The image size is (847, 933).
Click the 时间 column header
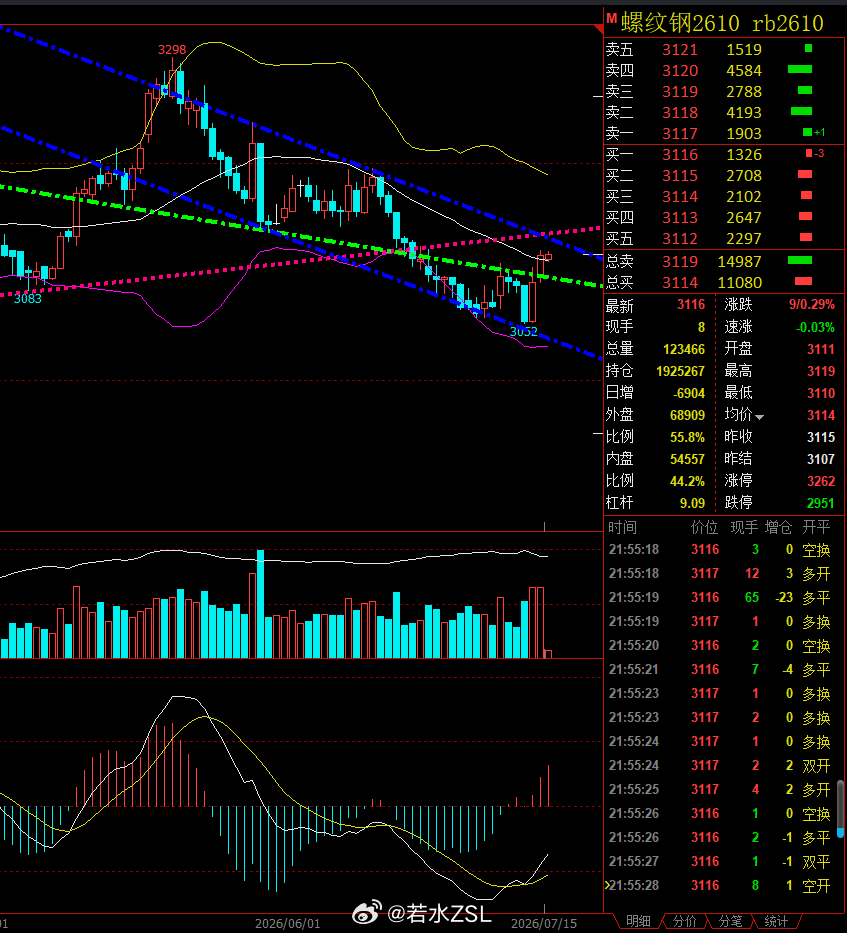click(x=623, y=528)
